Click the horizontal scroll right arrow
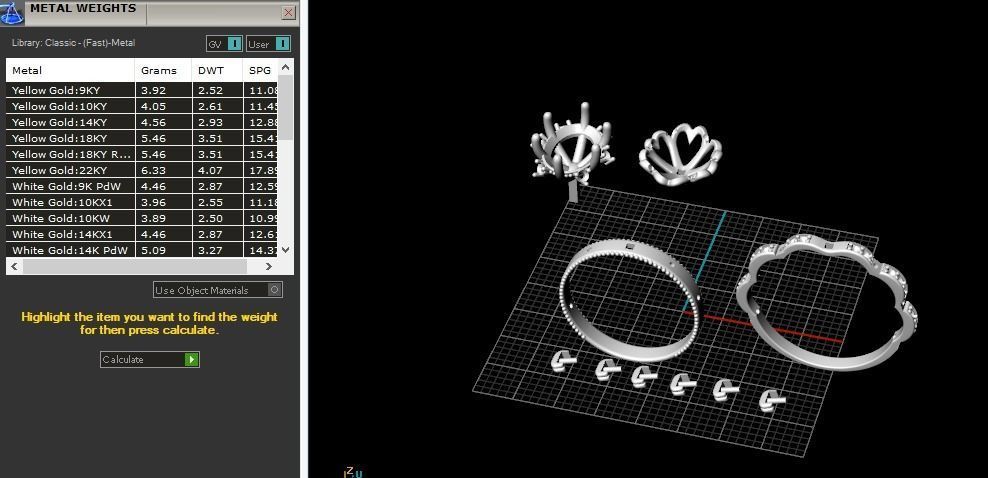The image size is (988, 478). 268,266
